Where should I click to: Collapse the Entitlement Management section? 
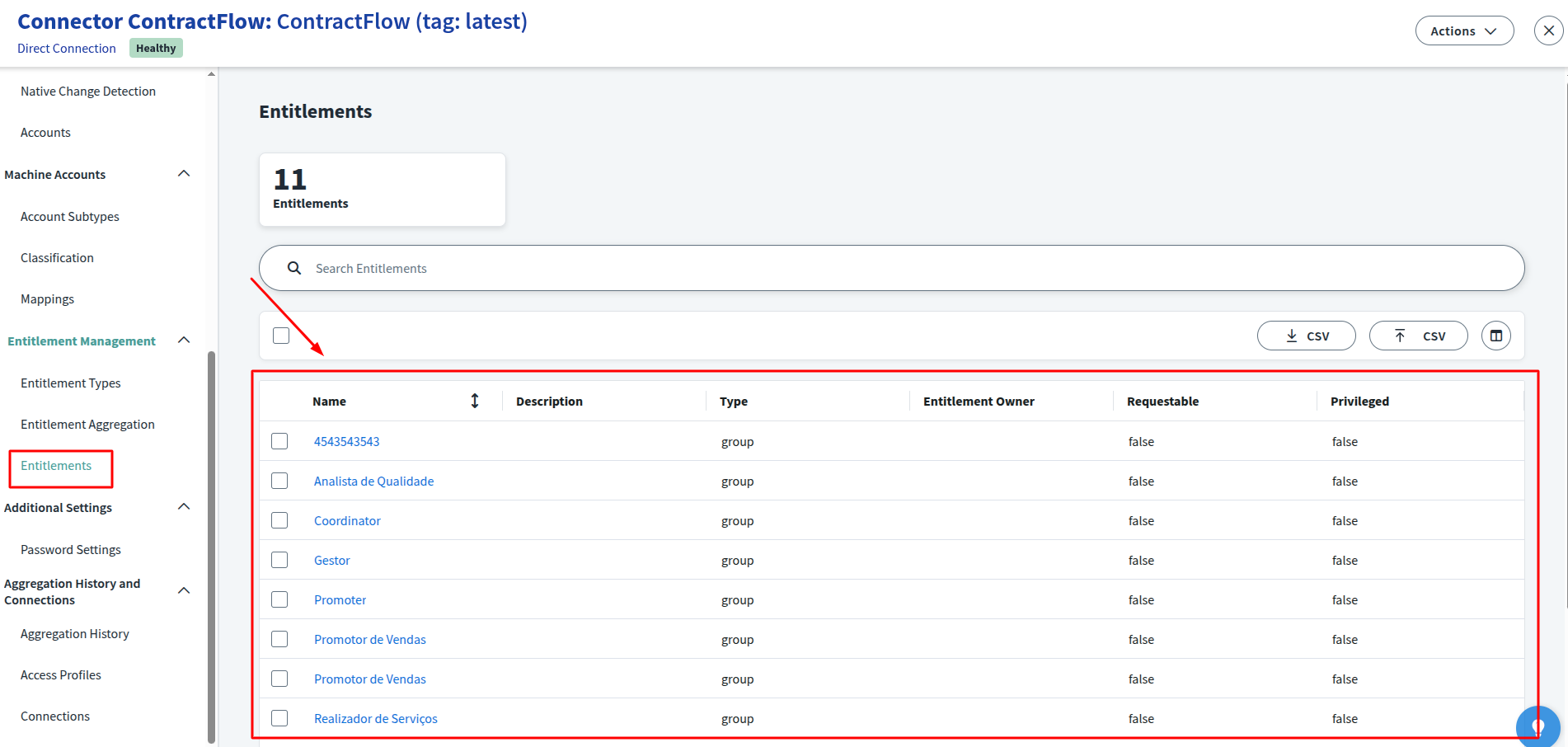(x=184, y=341)
